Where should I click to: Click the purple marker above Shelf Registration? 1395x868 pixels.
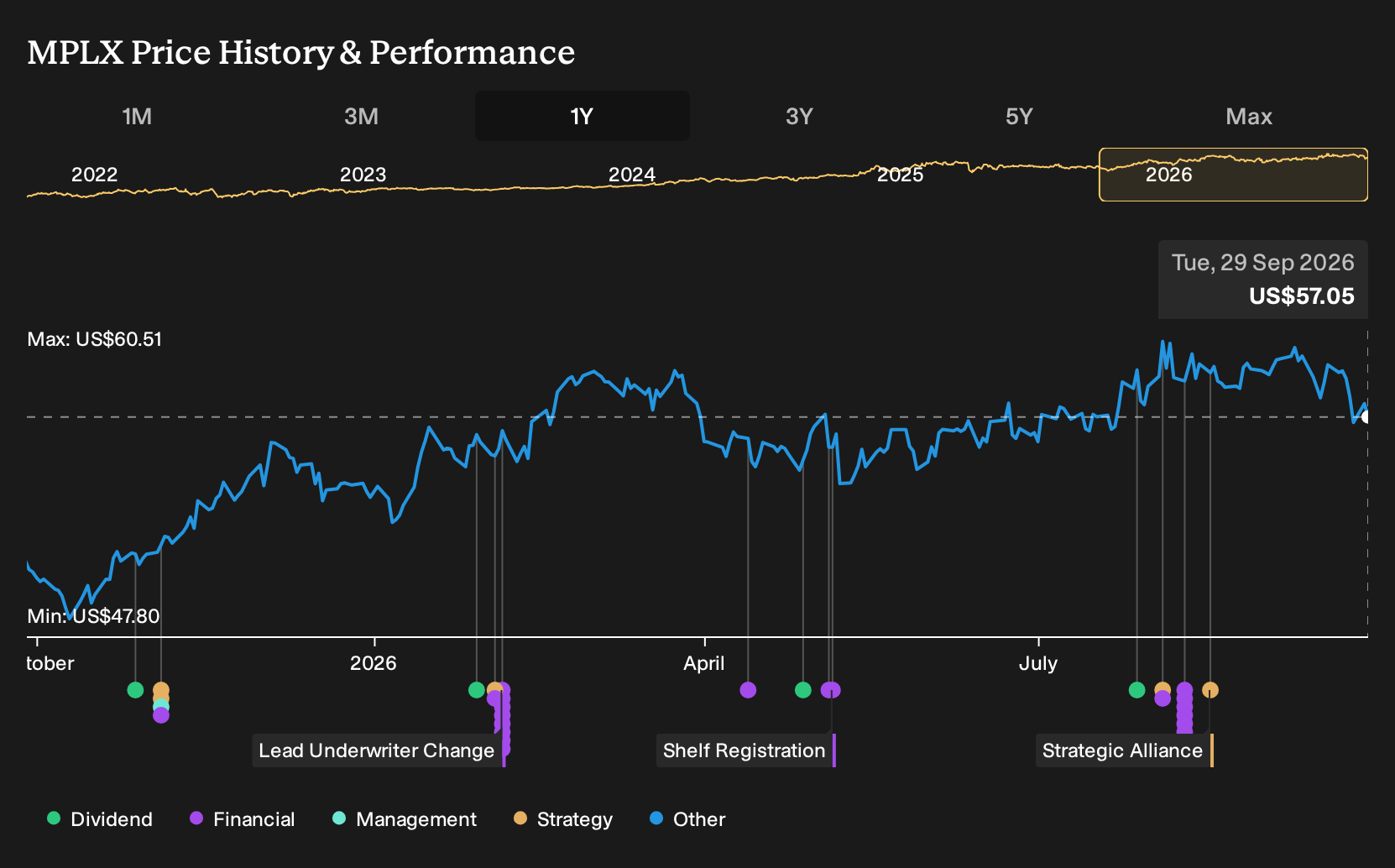(831, 690)
